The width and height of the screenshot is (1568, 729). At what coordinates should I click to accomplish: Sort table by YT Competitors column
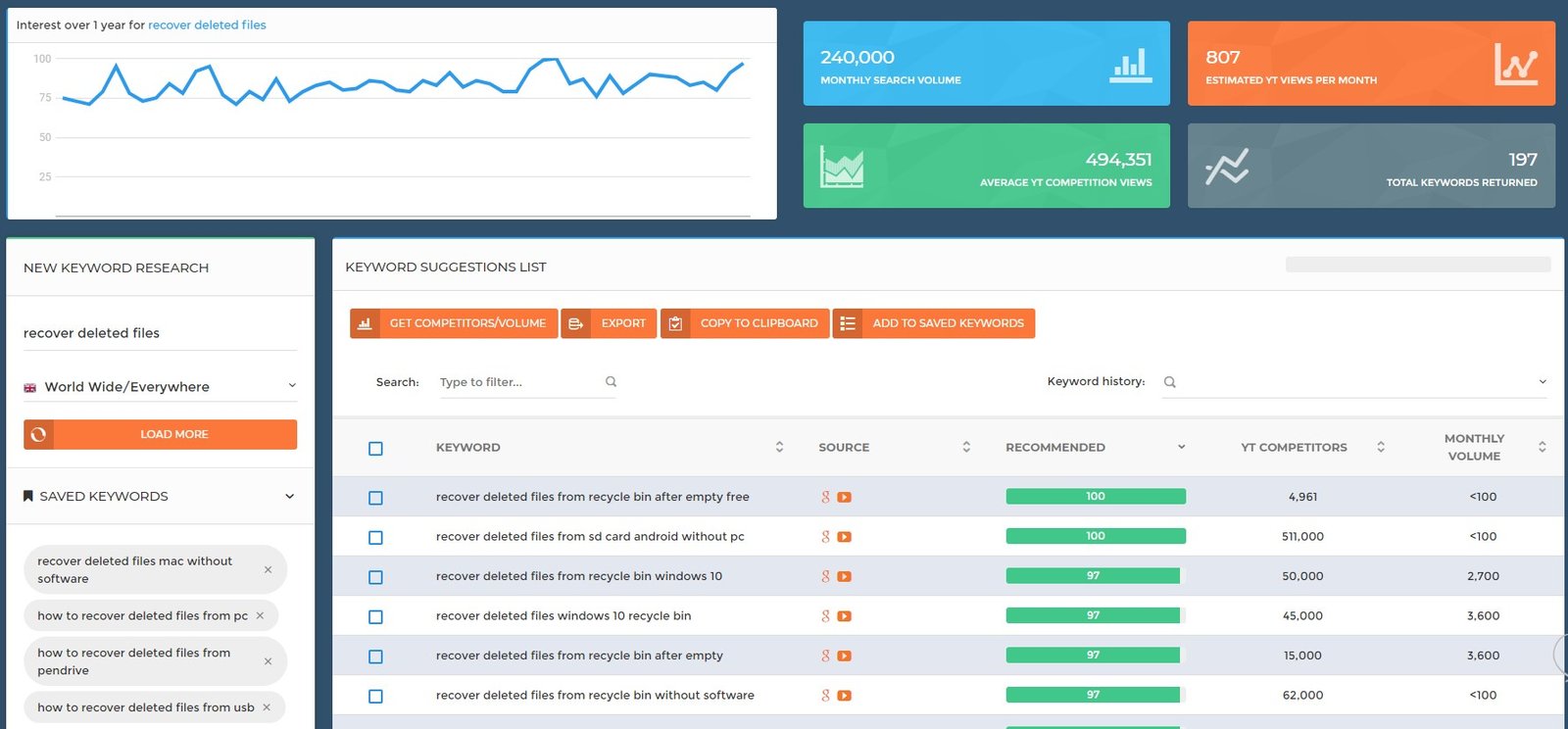(x=1381, y=447)
